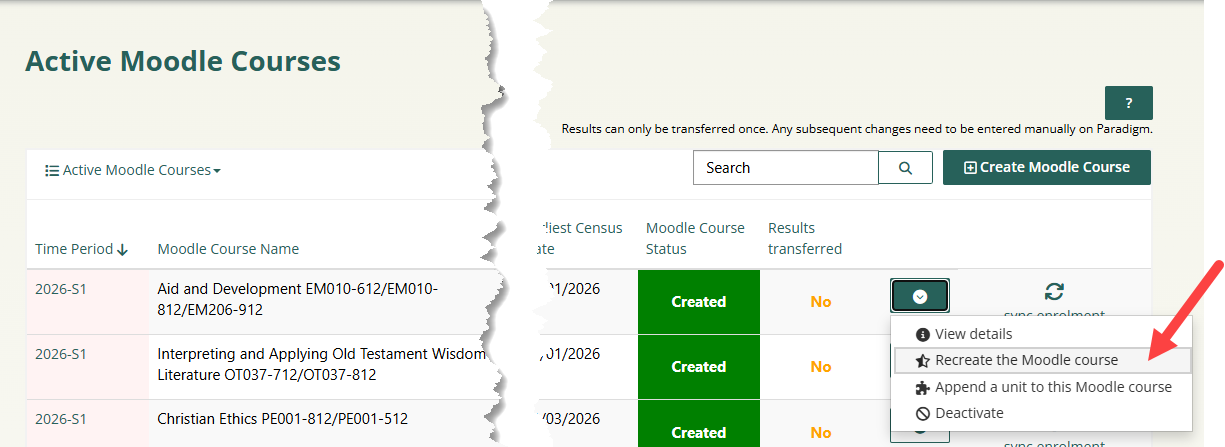Viewport: 1225px width, 447px height.
Task: Select Append a unit to this Moodle course
Action: pos(1041,387)
